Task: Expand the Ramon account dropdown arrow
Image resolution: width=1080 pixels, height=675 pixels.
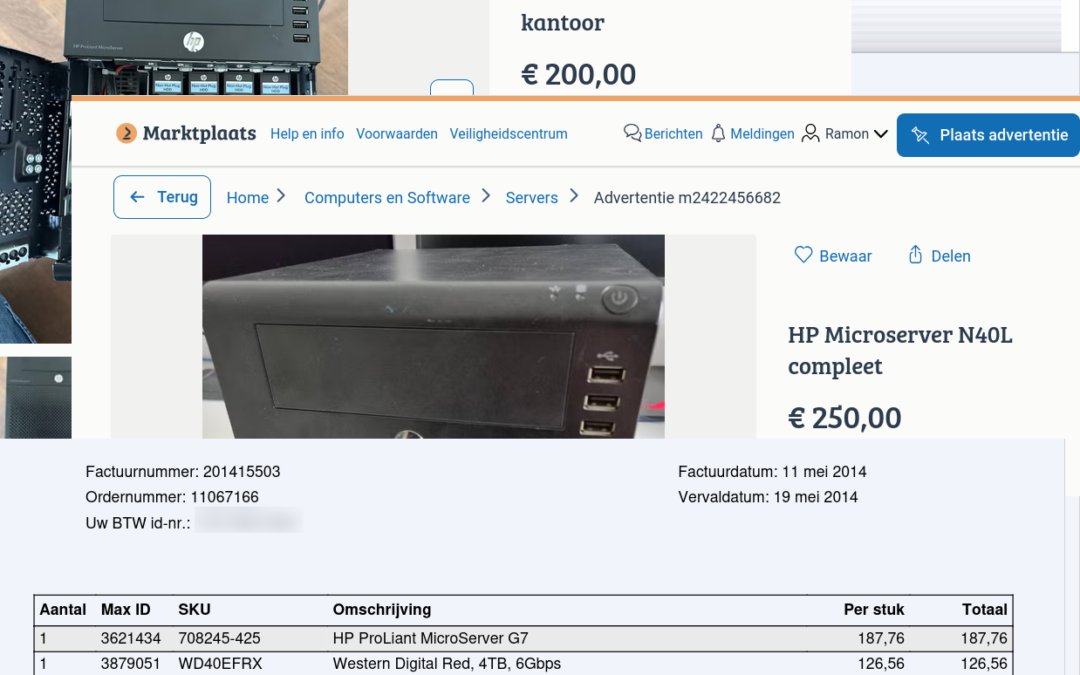Action: (881, 134)
